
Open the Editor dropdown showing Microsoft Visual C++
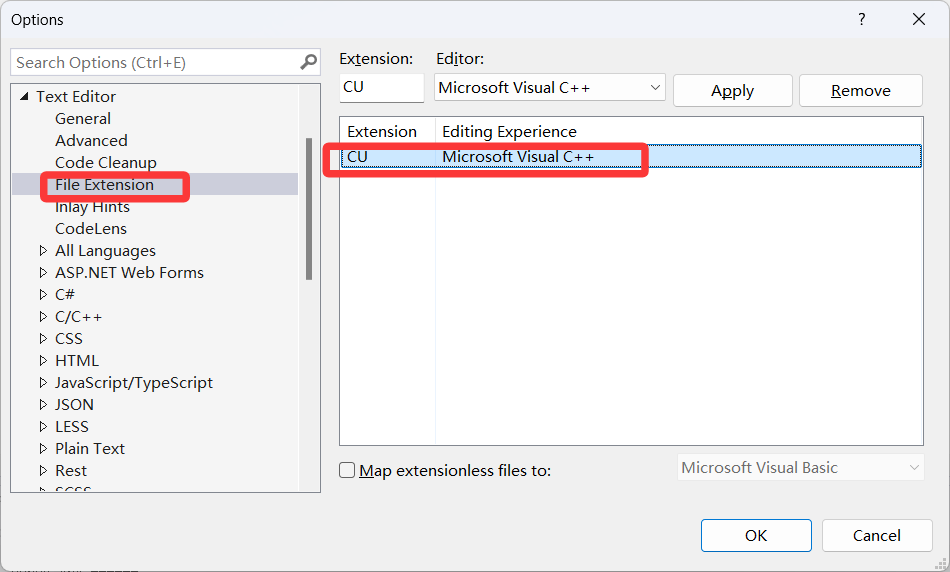coord(550,88)
